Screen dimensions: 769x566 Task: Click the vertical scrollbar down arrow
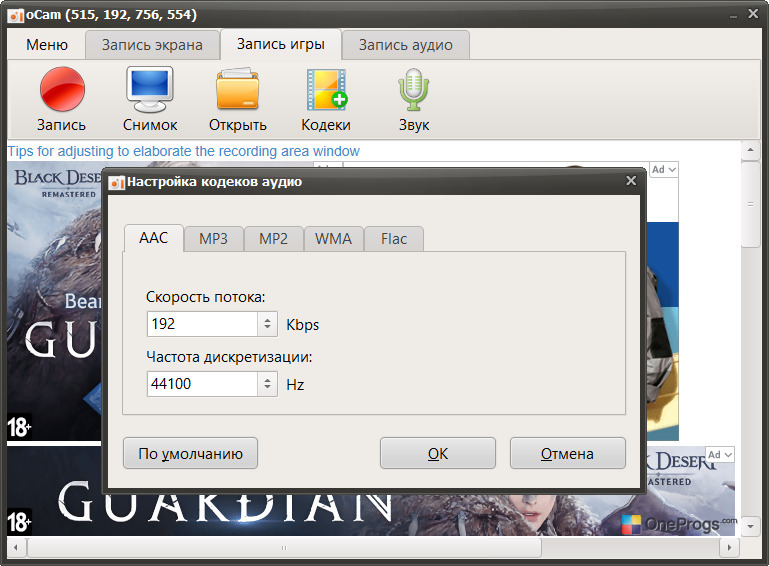click(750, 526)
